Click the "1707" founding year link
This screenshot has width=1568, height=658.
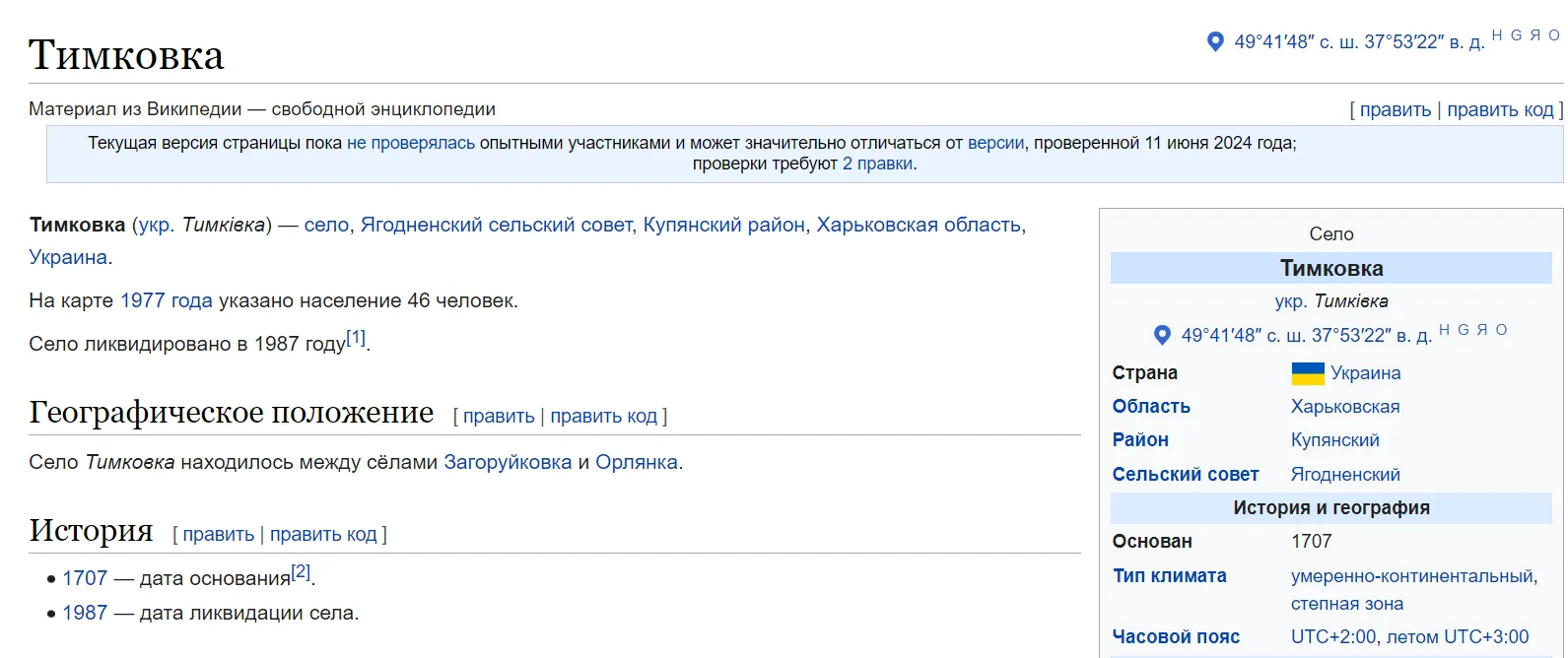tap(85, 577)
